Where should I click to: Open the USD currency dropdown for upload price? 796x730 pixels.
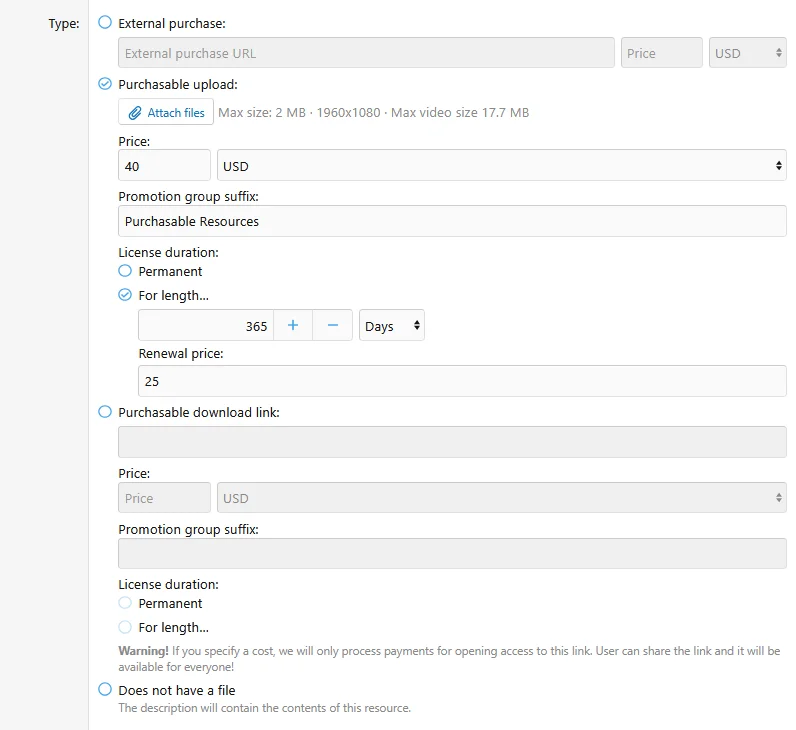coord(501,166)
